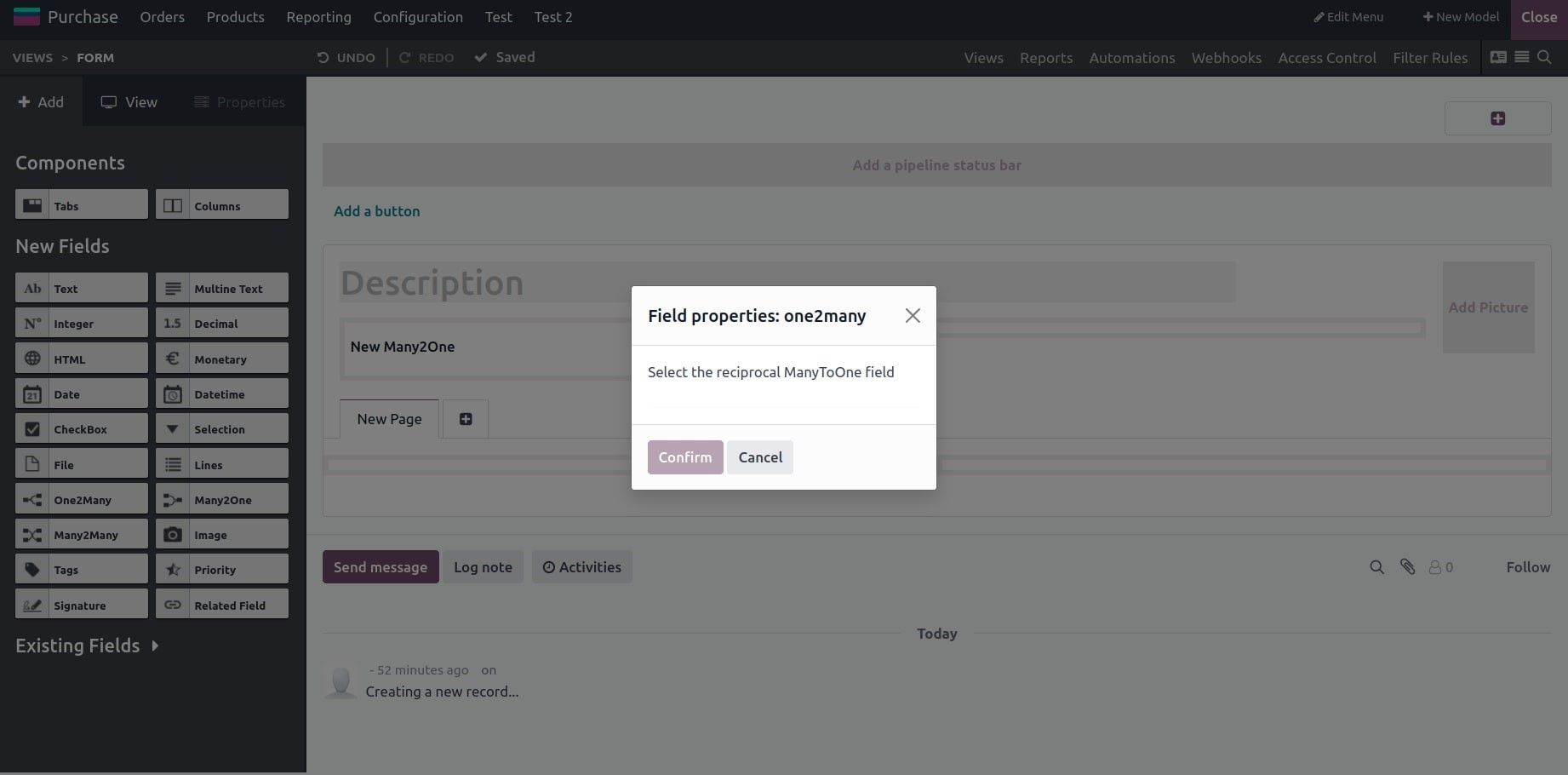The width and height of the screenshot is (1568, 775).
Task: Click the Undo button
Action: click(346, 58)
